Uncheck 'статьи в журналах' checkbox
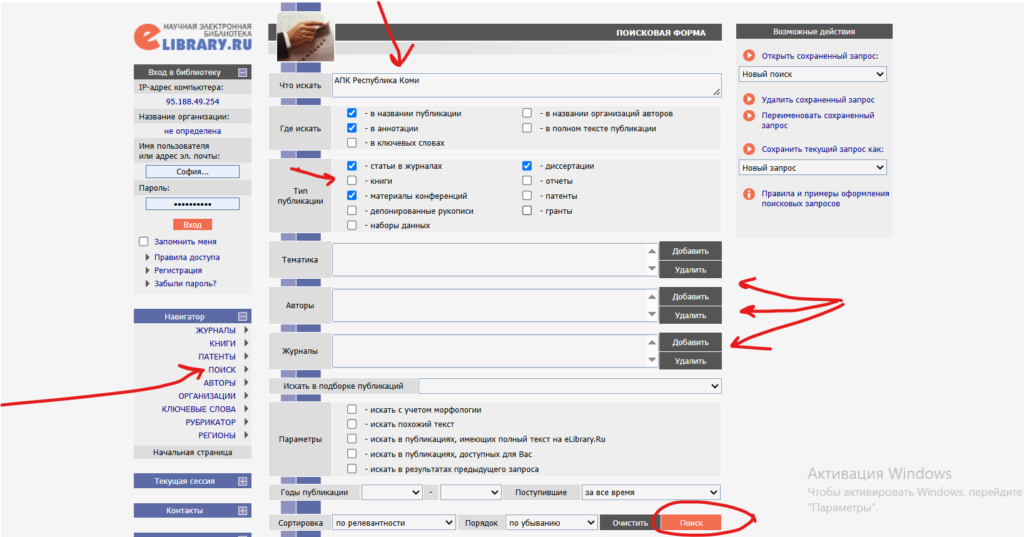 point(352,166)
